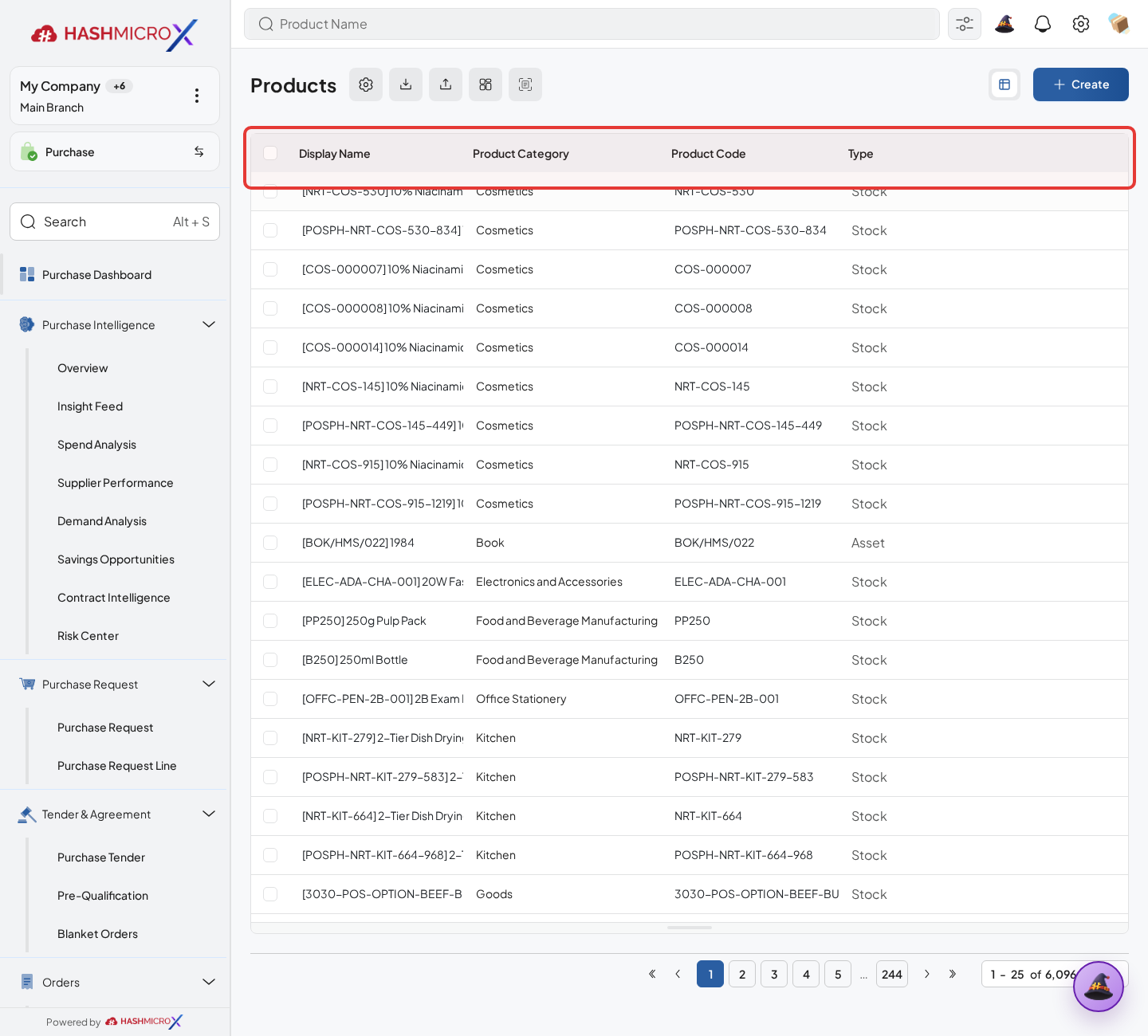Click the scan icon in Products toolbar
Screen dimensions: 1148x1036
tap(525, 84)
